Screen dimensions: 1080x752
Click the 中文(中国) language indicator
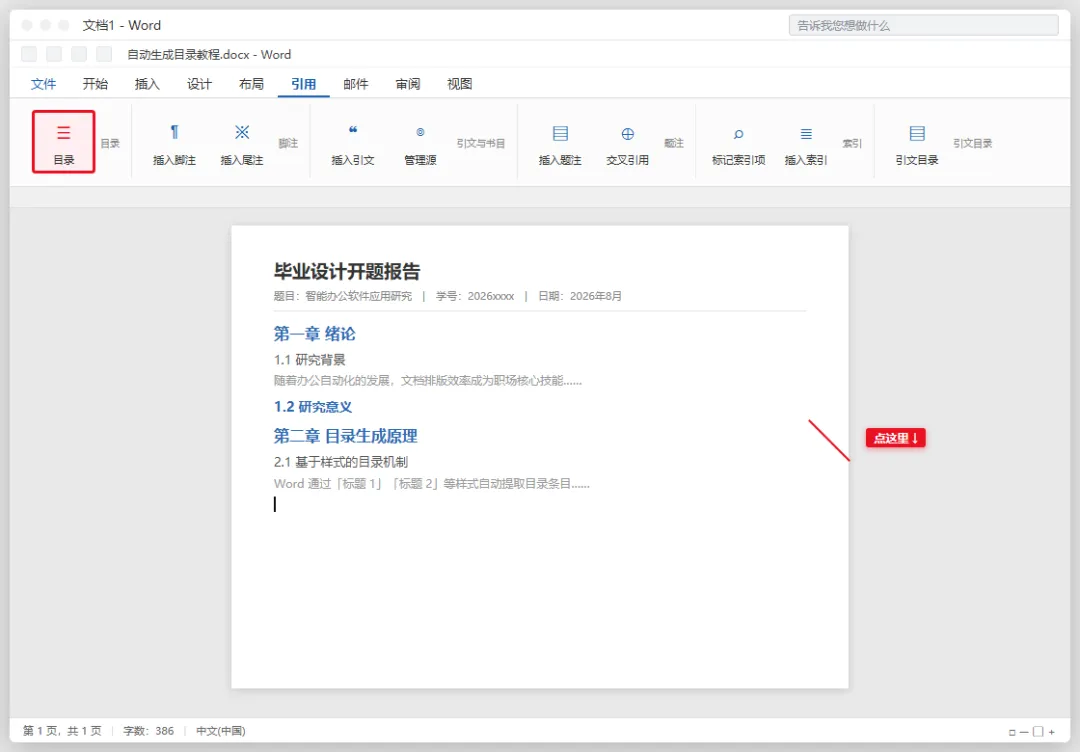220,731
